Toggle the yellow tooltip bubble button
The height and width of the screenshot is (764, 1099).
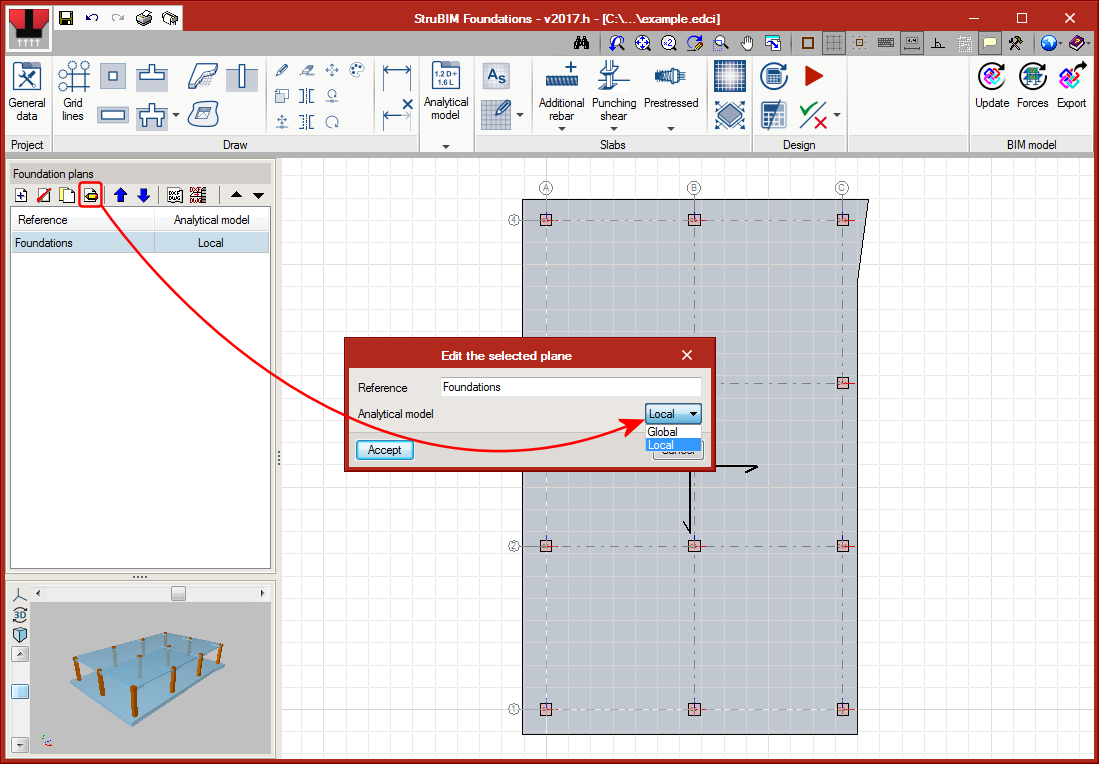989,43
